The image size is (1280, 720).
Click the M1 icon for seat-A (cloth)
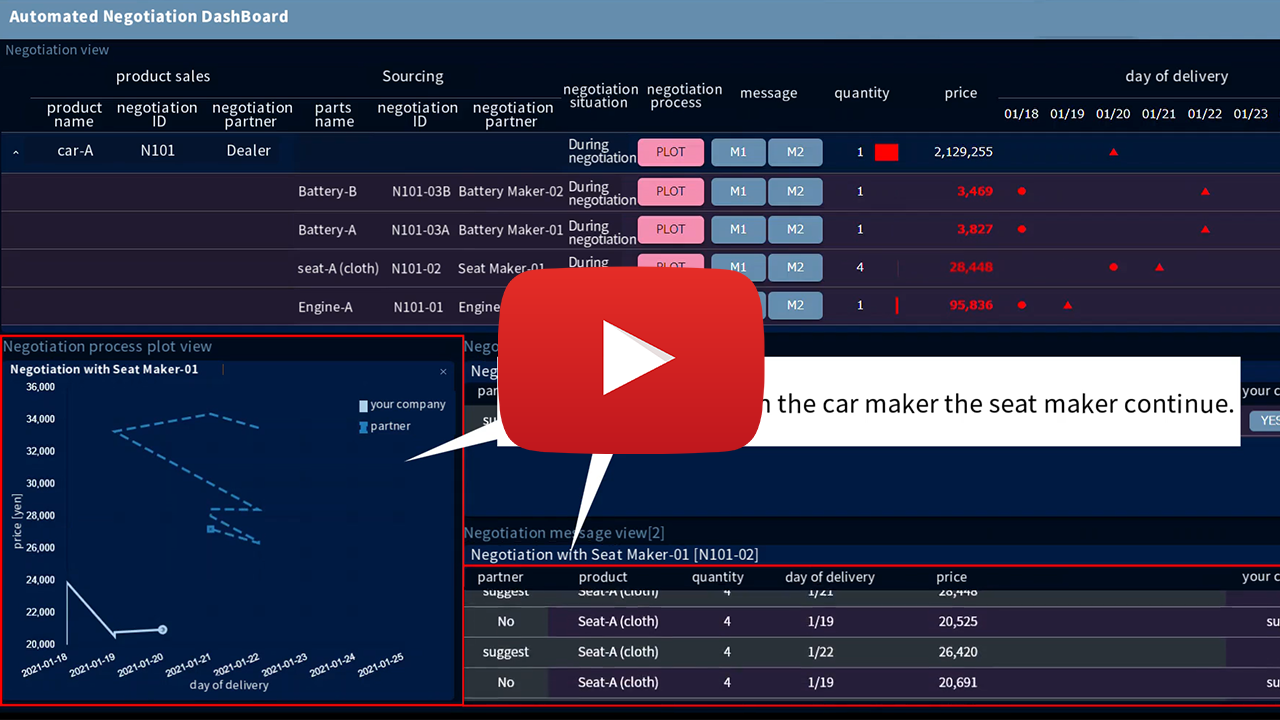[x=738, y=267]
